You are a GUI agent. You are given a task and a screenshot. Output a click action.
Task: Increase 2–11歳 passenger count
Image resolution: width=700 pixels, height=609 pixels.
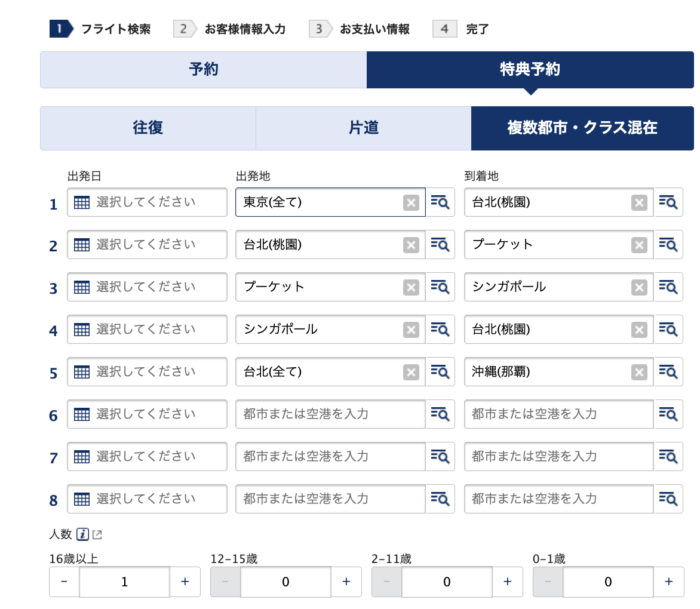pyautogui.click(x=507, y=581)
